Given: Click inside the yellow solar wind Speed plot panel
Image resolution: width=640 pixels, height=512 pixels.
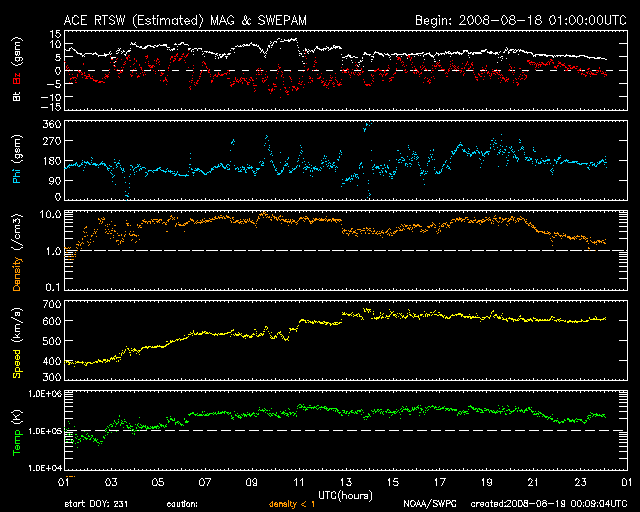Looking at the screenshot, I should [346, 340].
